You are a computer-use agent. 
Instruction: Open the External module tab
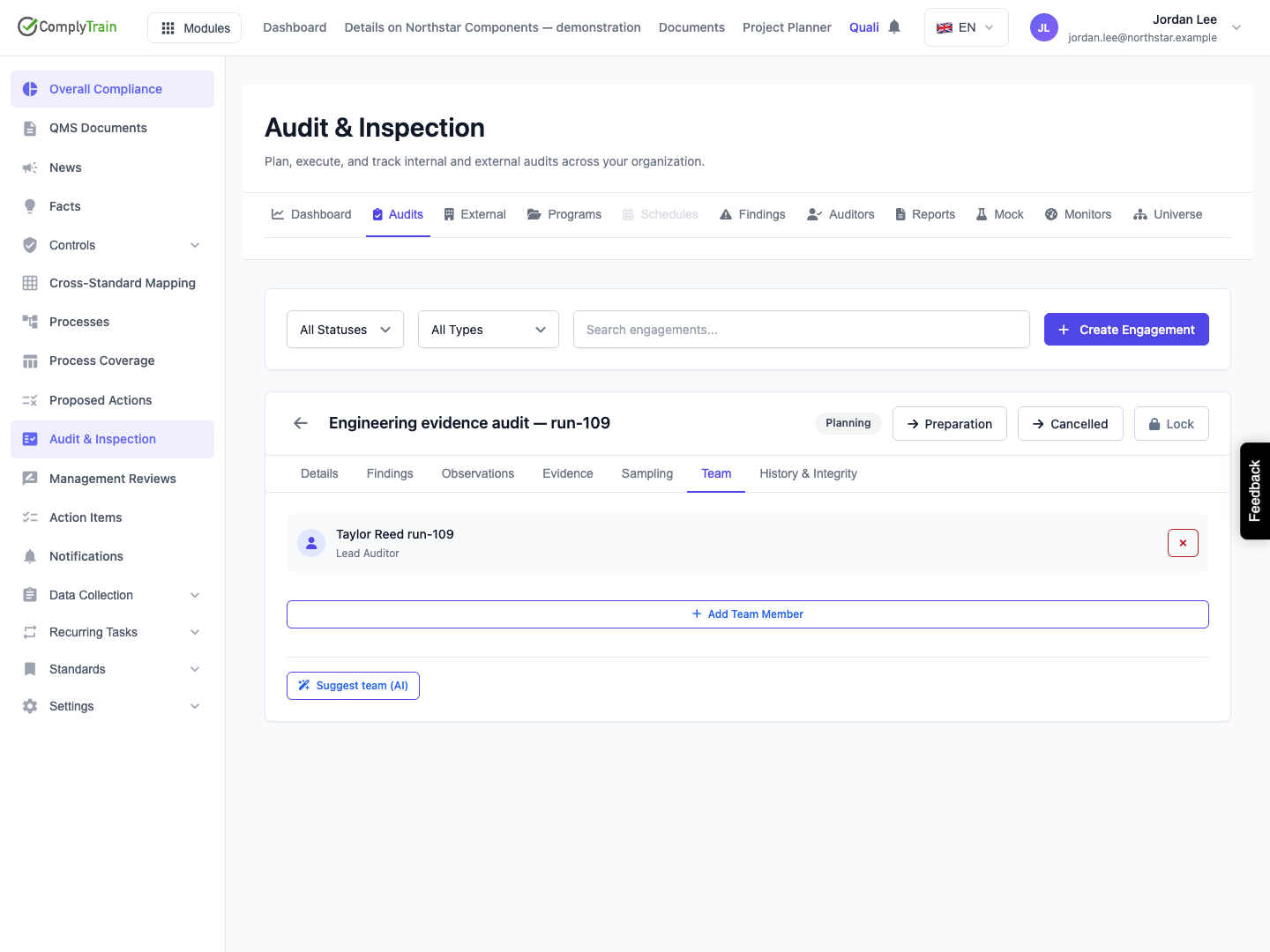[474, 214]
